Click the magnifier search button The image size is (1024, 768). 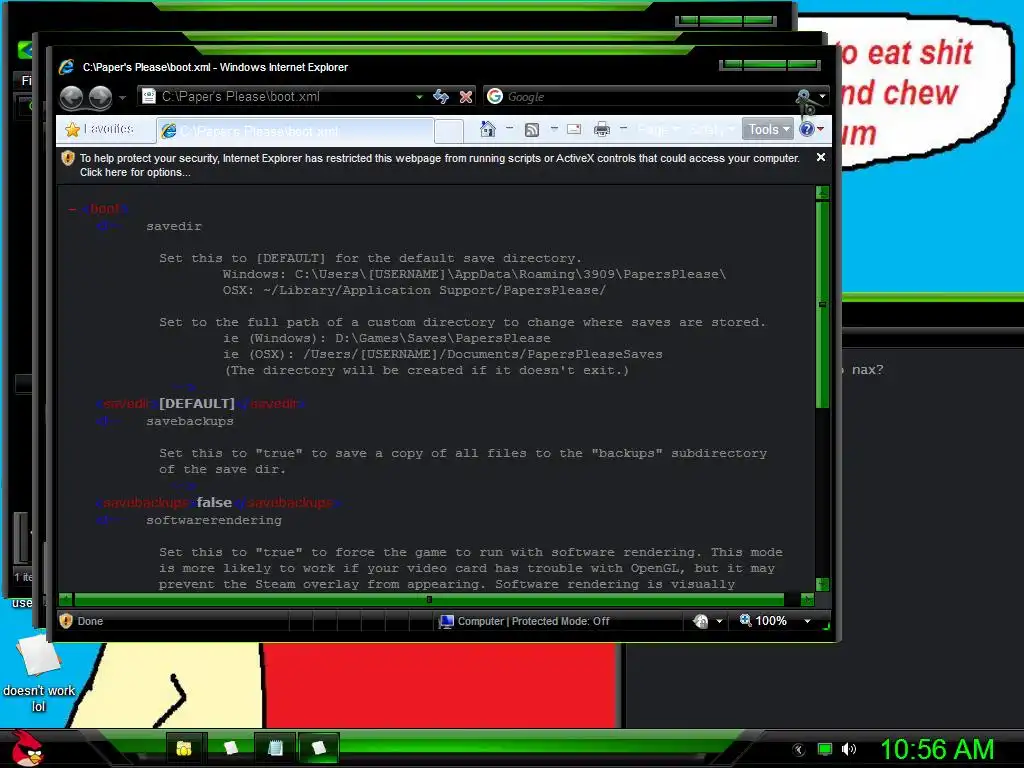coord(805,97)
